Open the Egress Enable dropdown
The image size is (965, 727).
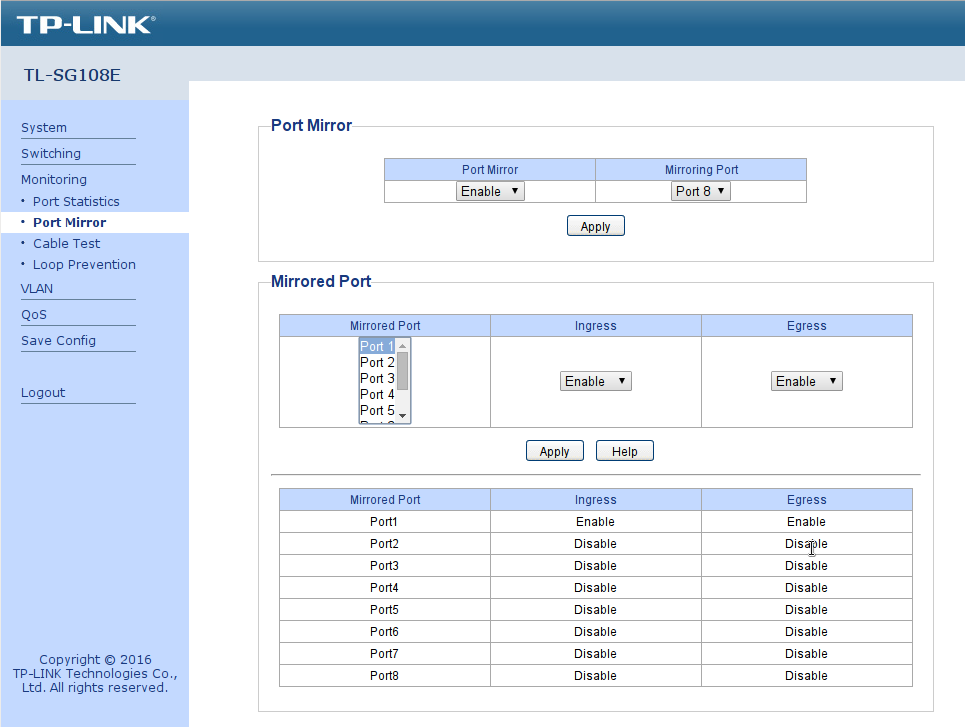click(x=806, y=381)
